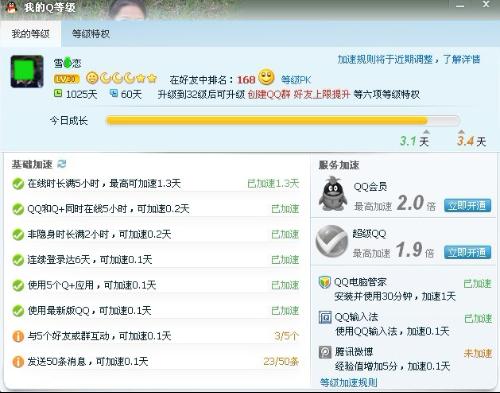Viewport: 500px width, 393px height.
Task: Click the sun level icon
Action: [x=92, y=78]
